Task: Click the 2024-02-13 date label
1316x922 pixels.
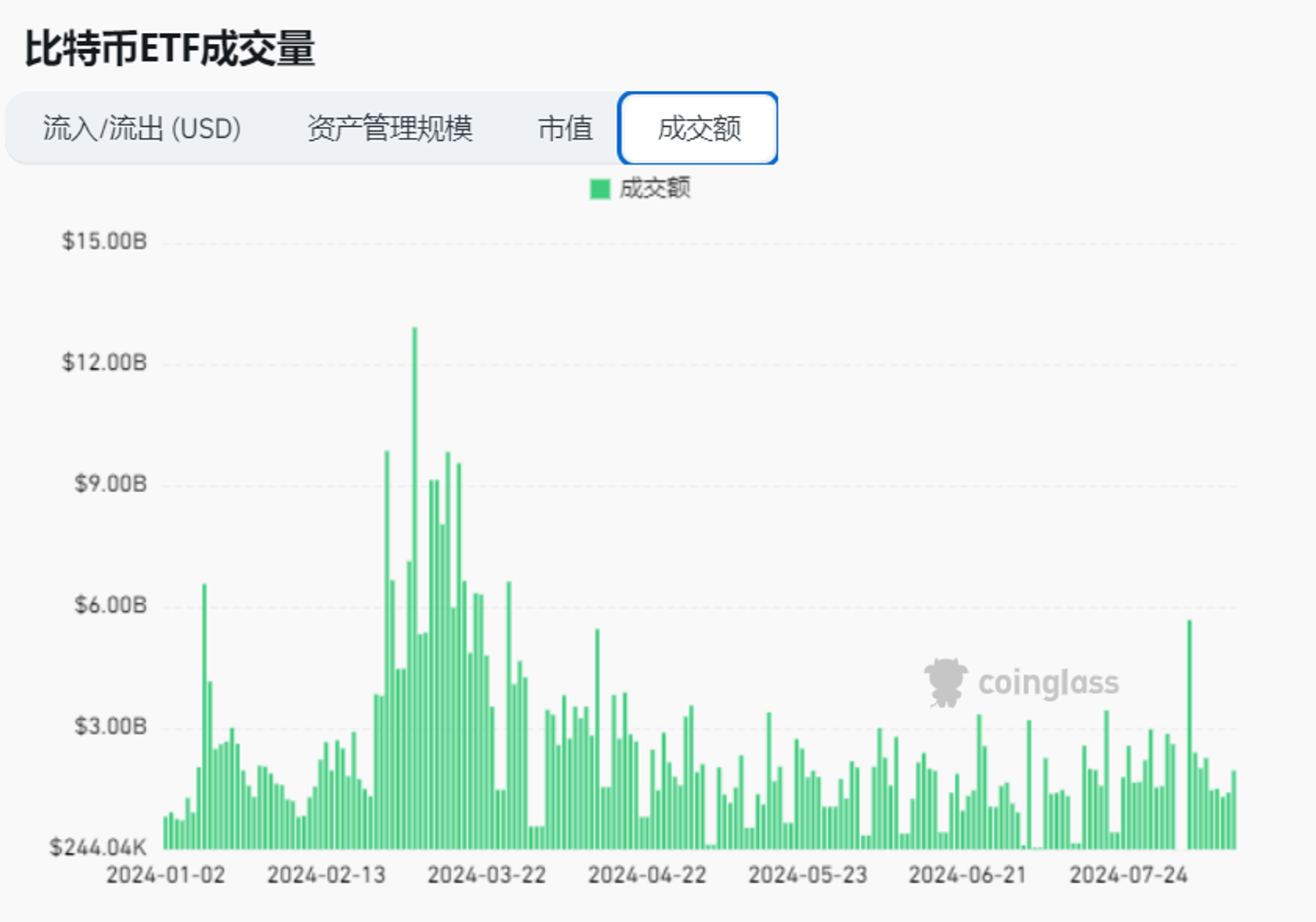Action: (326, 875)
